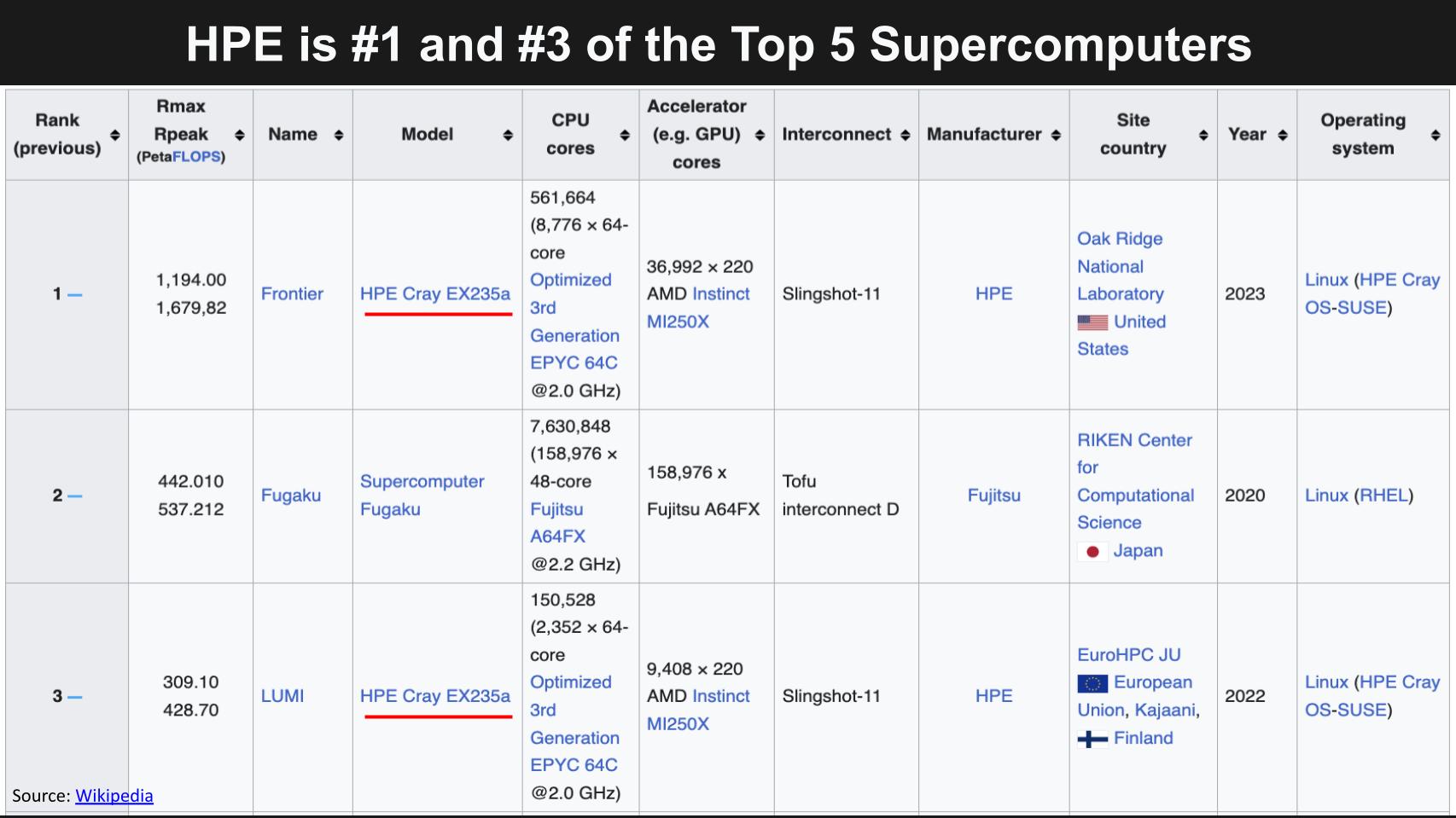Open the Frontier supercomputer link
This screenshot has height=818, width=1456.
click(x=292, y=293)
